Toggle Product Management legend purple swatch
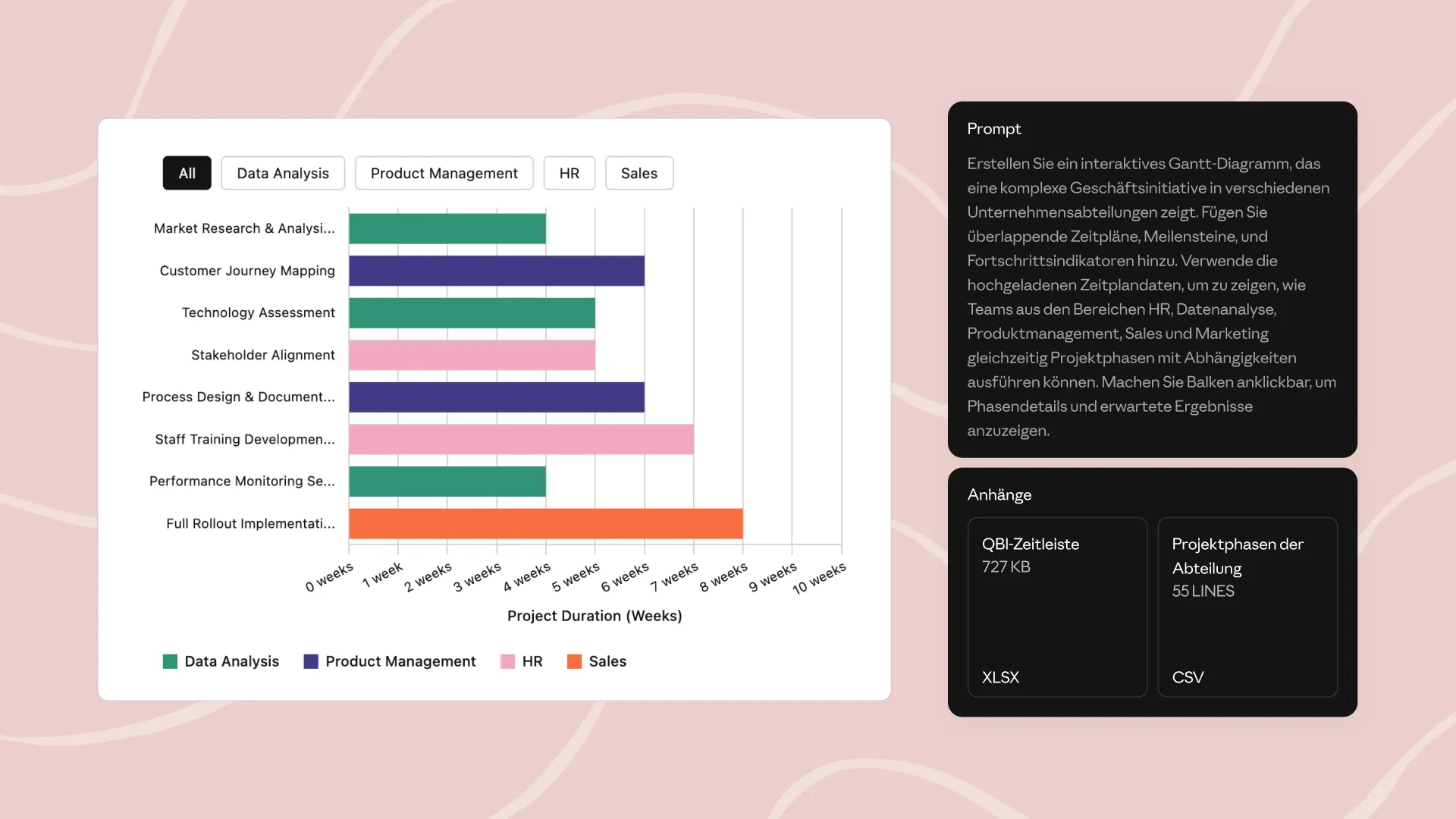Screen dimensions: 1456x819 [x=311, y=661]
